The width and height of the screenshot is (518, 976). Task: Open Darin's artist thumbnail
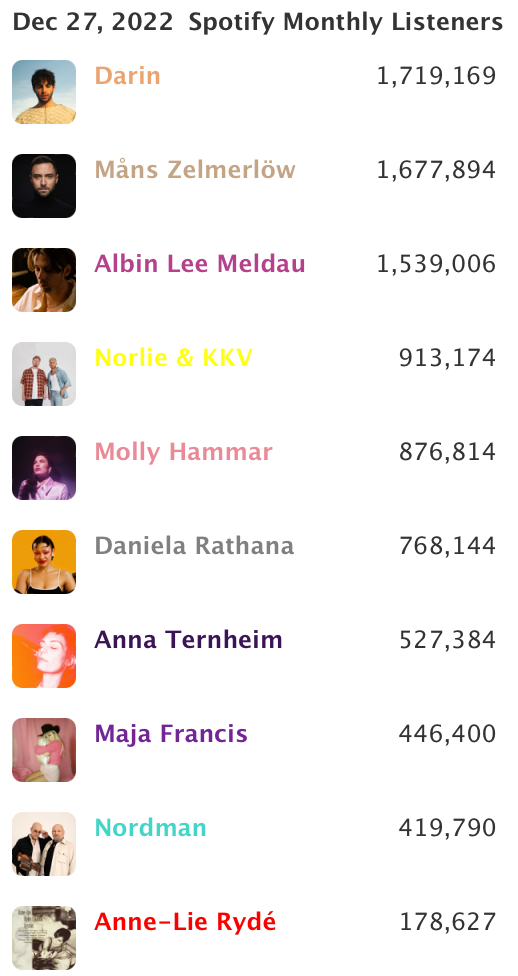(44, 92)
